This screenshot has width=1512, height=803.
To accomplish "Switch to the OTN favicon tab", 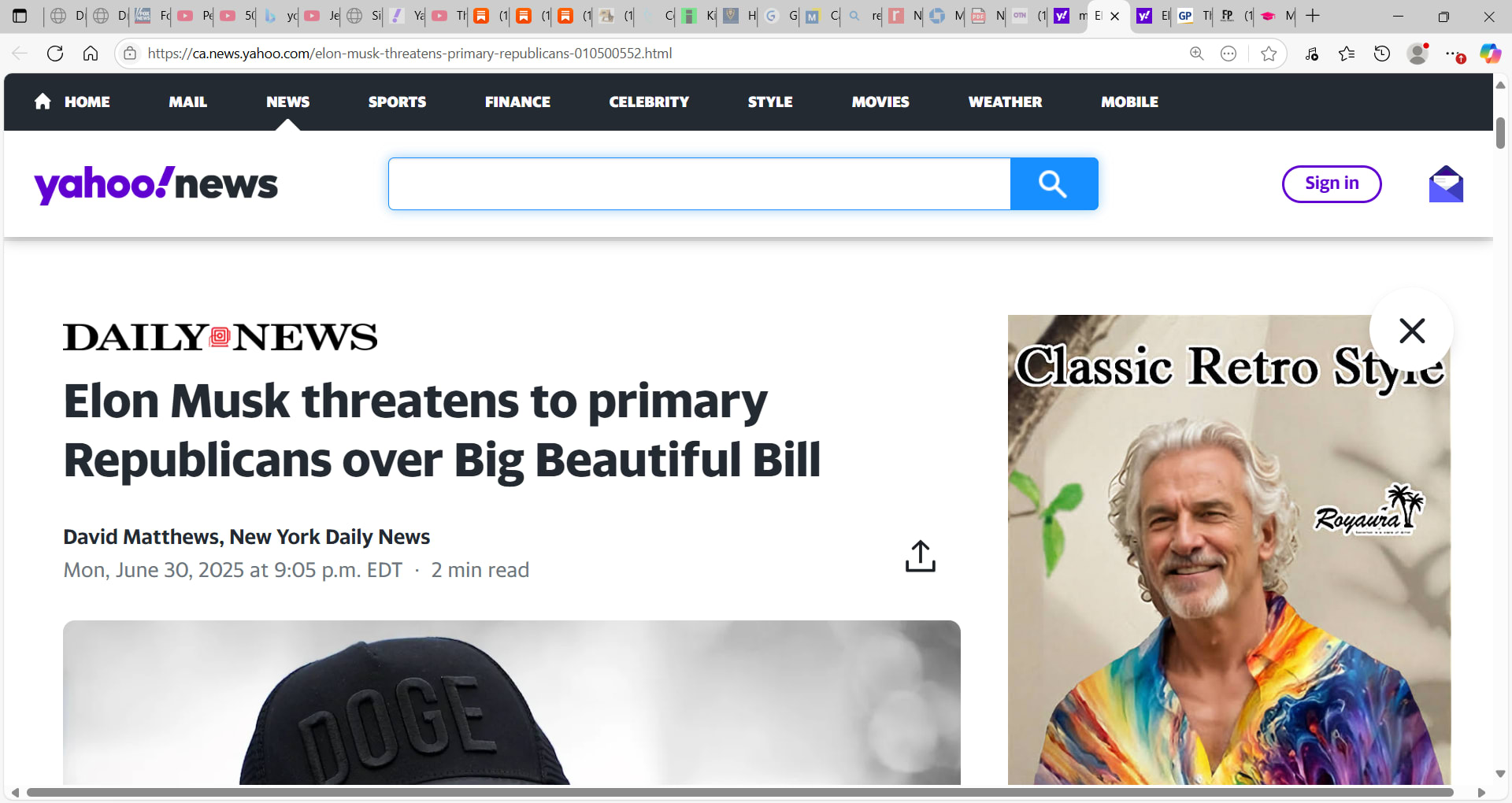I will (1028, 16).
